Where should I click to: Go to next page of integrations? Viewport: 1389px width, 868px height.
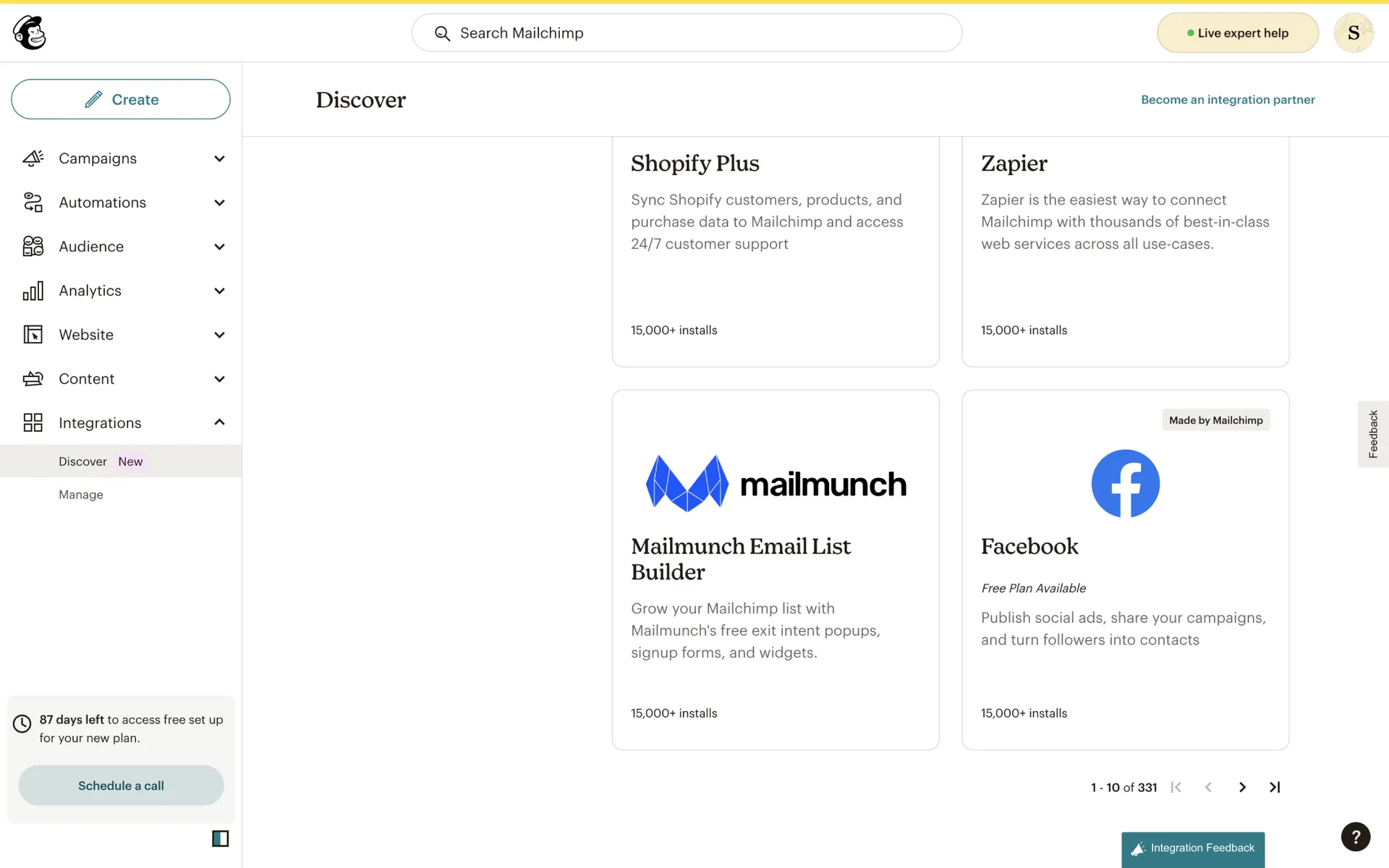[1242, 787]
